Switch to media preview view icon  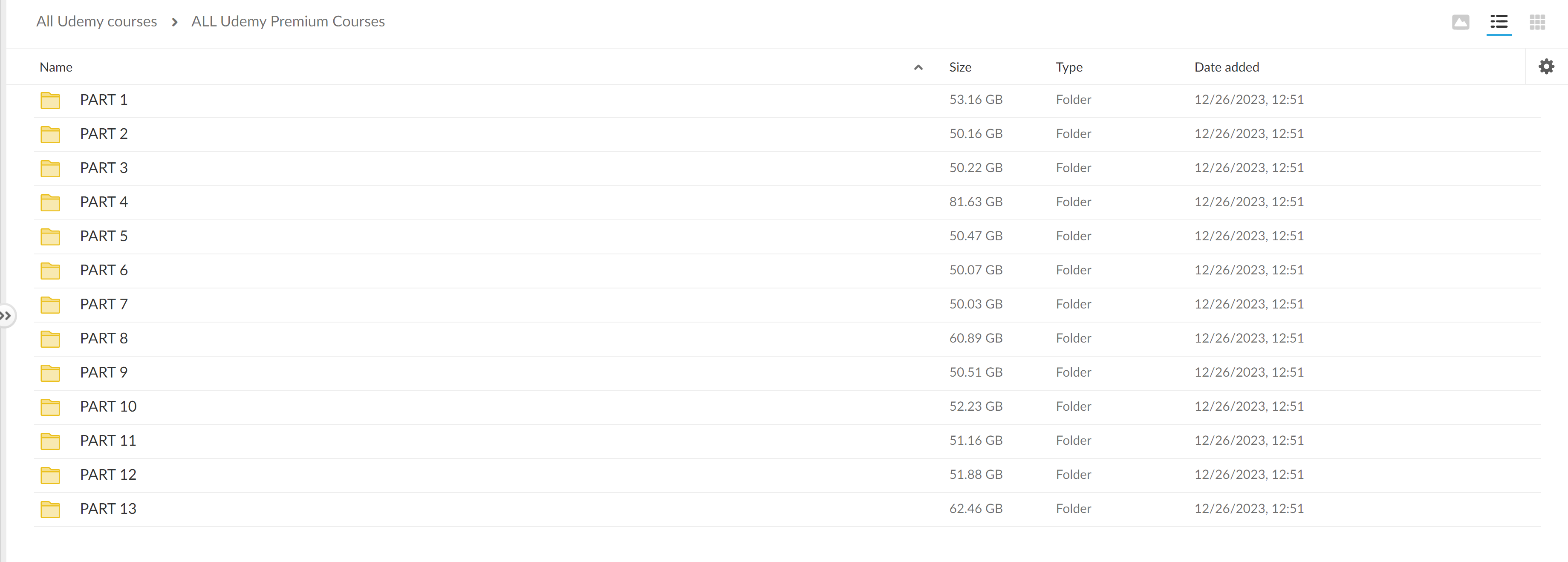pos(1460,23)
